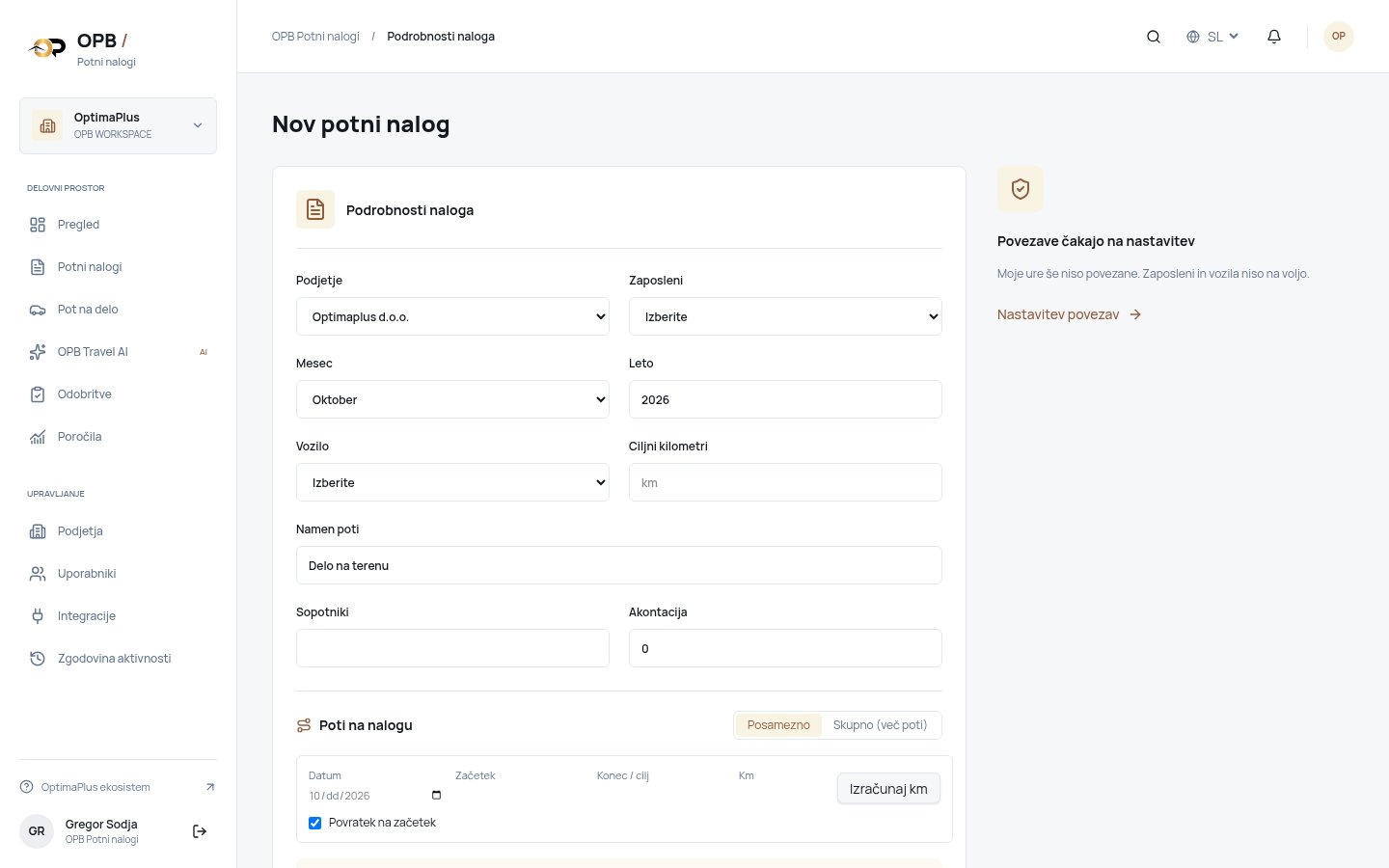Click into the Sopotniki field
The width and height of the screenshot is (1389, 868).
coord(452,648)
